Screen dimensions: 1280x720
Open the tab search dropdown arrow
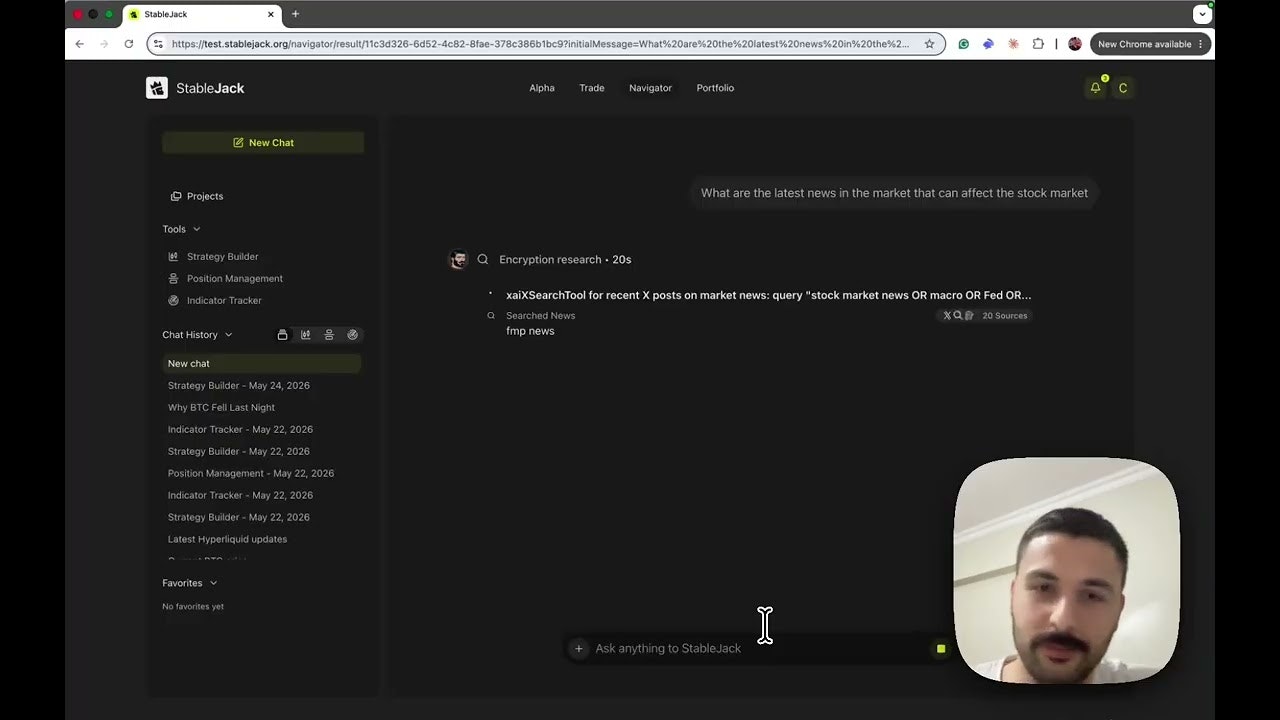point(1202,14)
